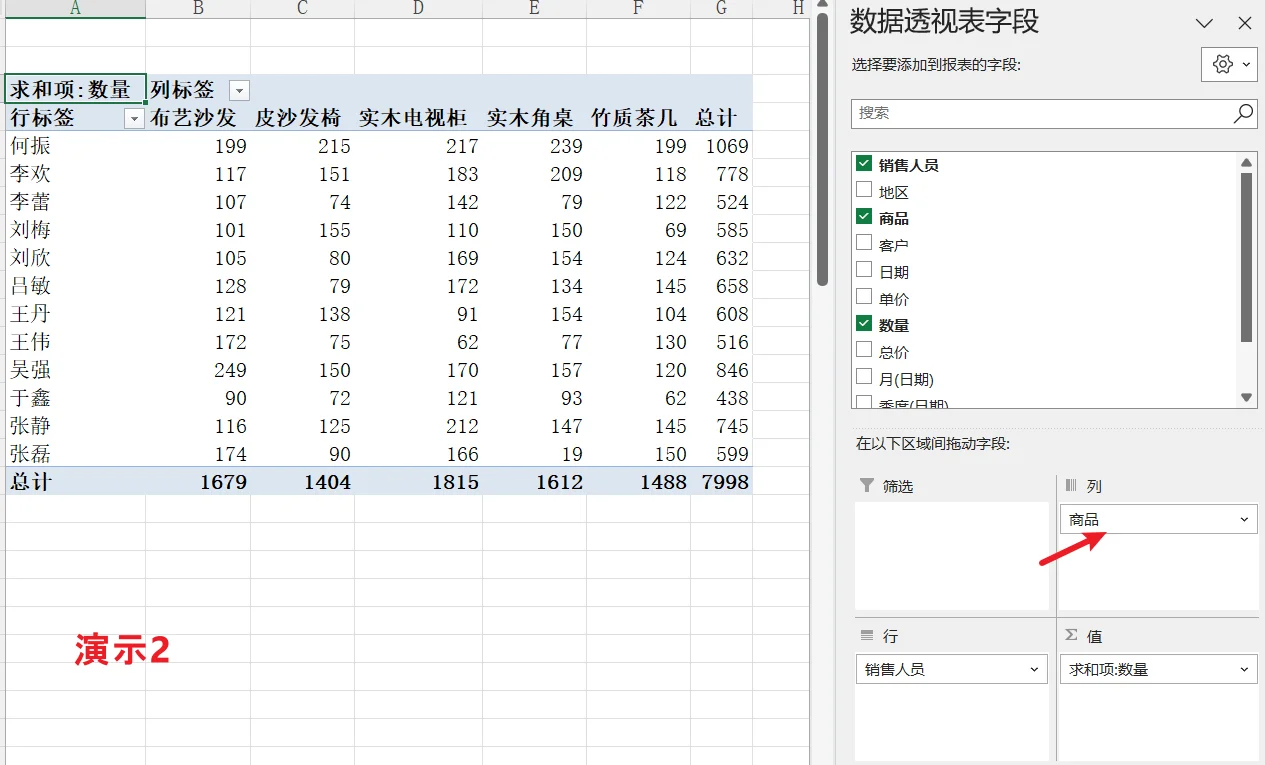Select column E header
Image resolution: width=1265 pixels, height=765 pixels.
[534, 9]
